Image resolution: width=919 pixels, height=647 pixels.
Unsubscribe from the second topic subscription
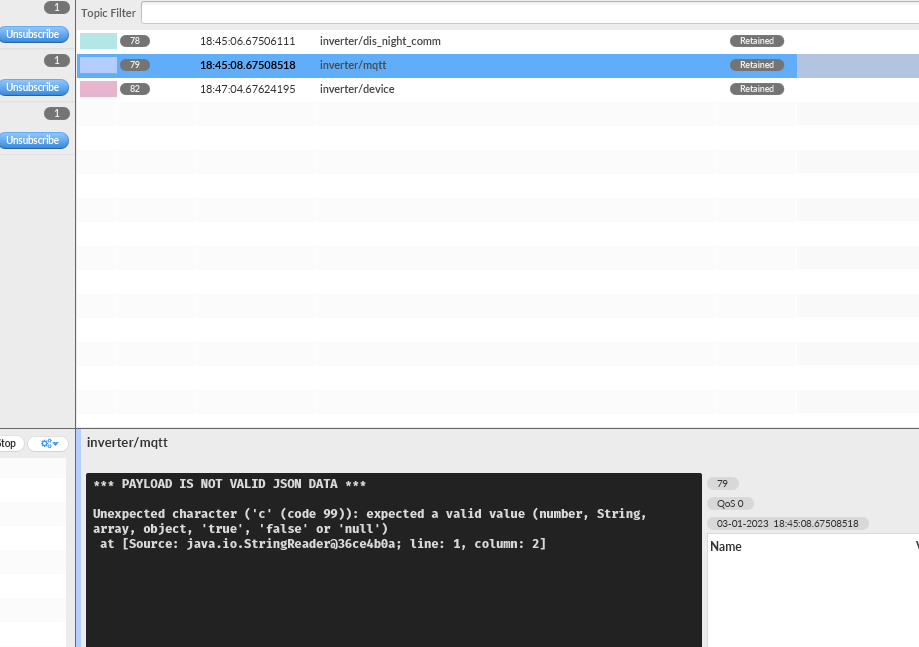coord(34,87)
